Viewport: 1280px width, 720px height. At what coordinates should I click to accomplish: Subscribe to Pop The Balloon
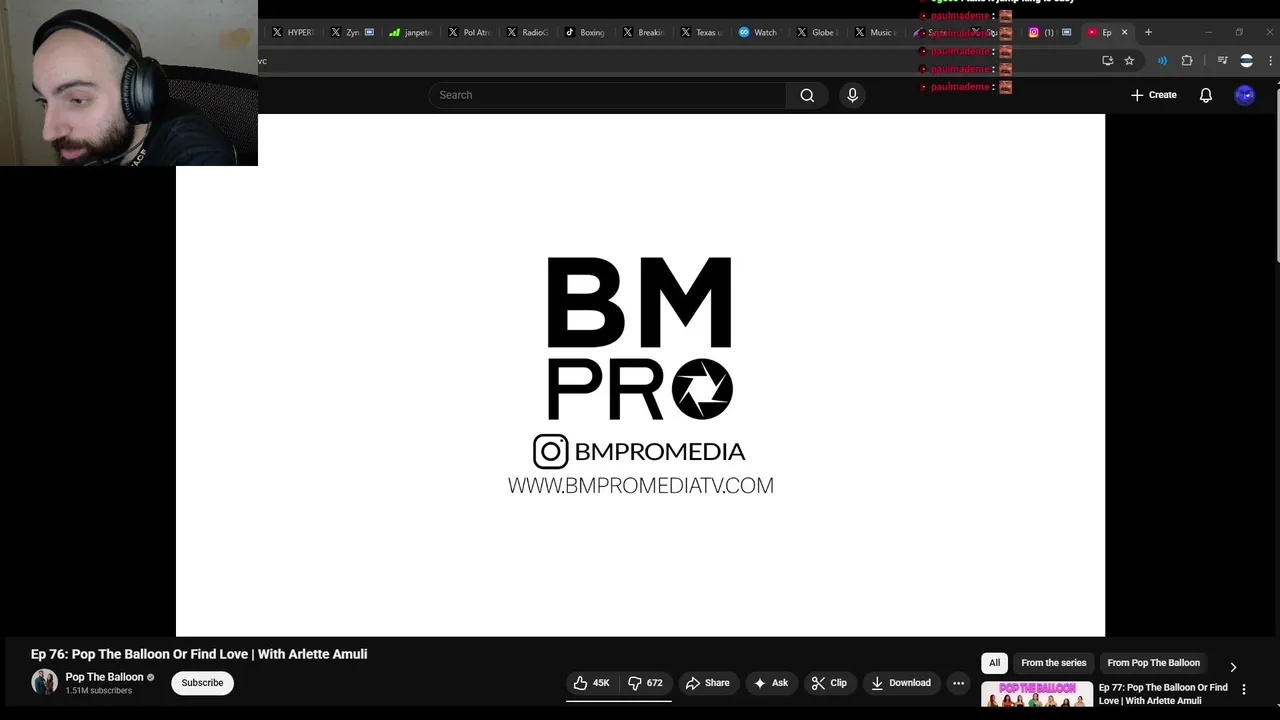[x=202, y=683]
